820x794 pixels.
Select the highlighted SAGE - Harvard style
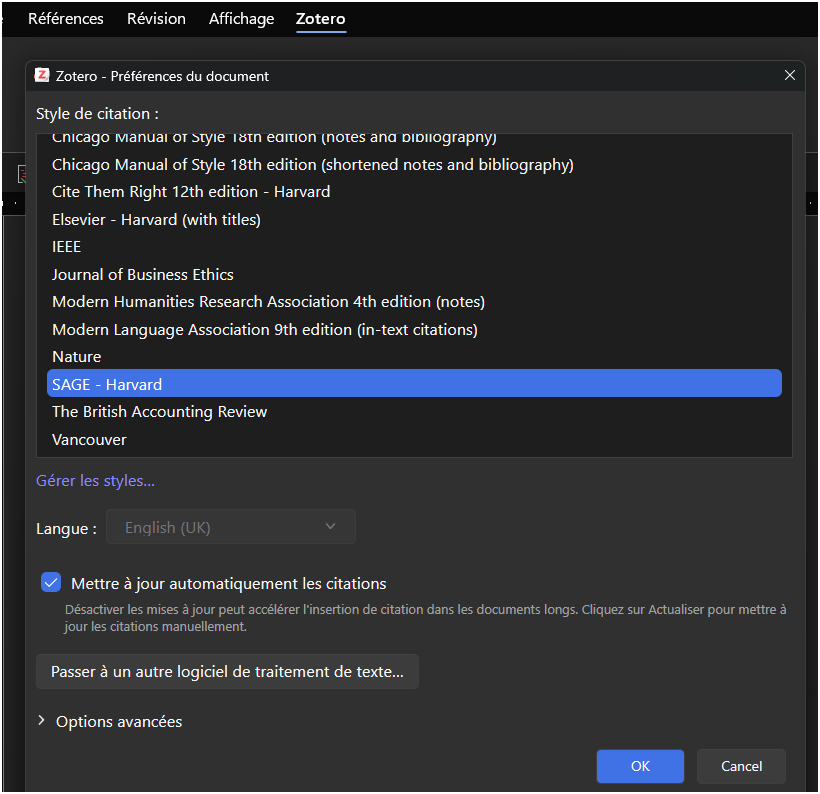pyautogui.click(x=414, y=383)
